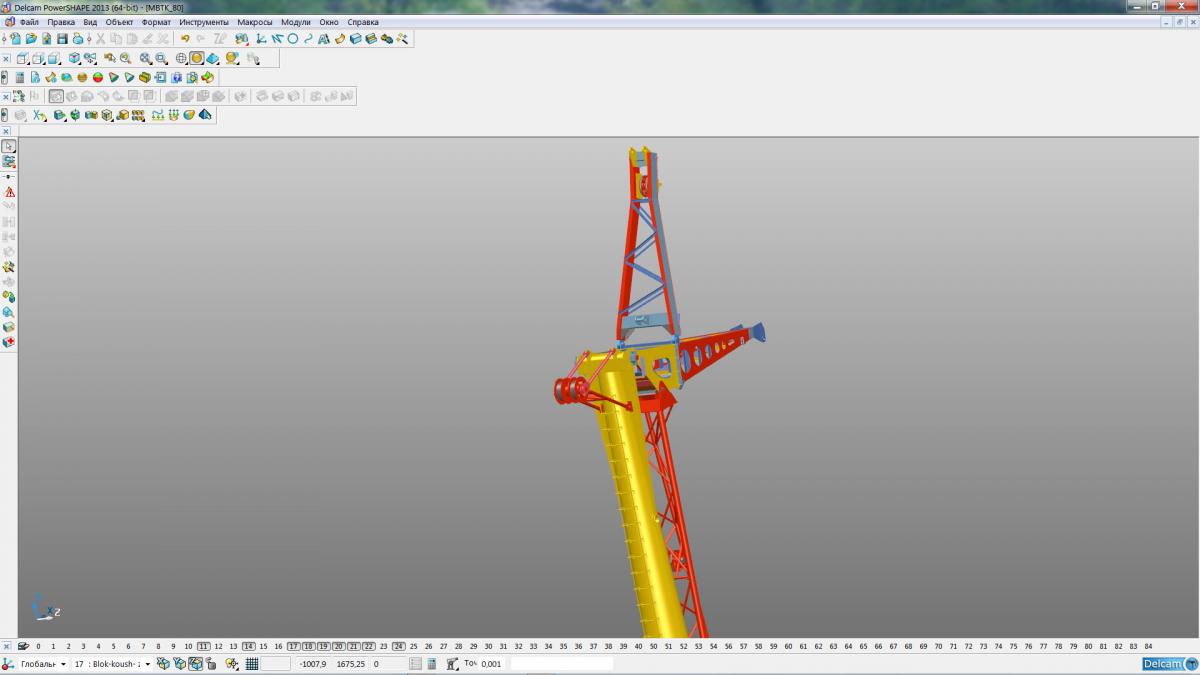Pick the Select arrow tool

[x=9, y=146]
